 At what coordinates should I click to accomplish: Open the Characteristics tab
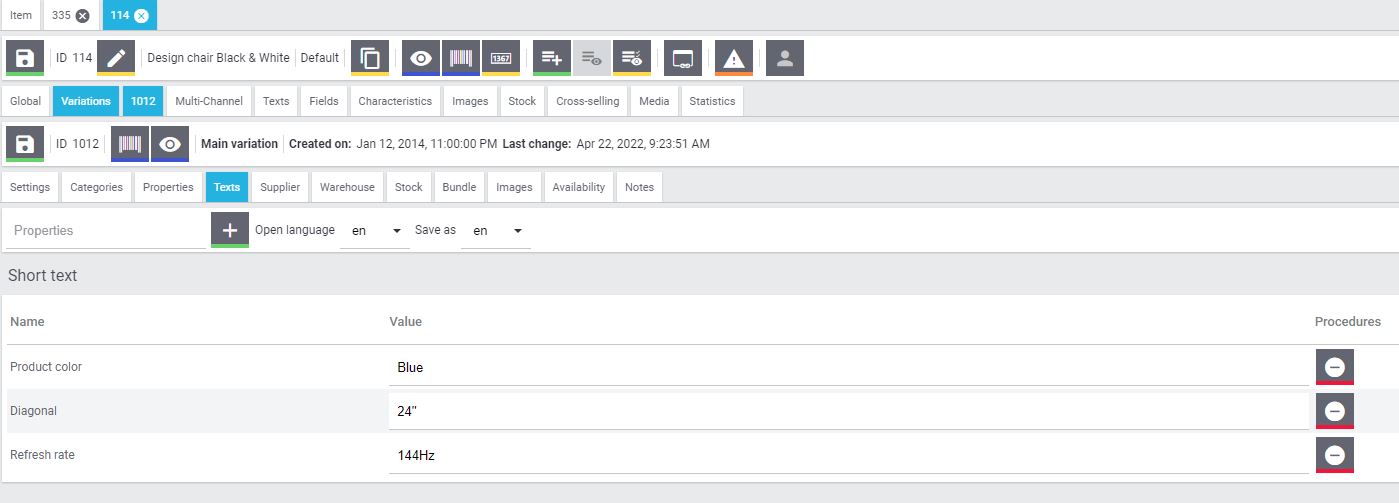tap(395, 101)
